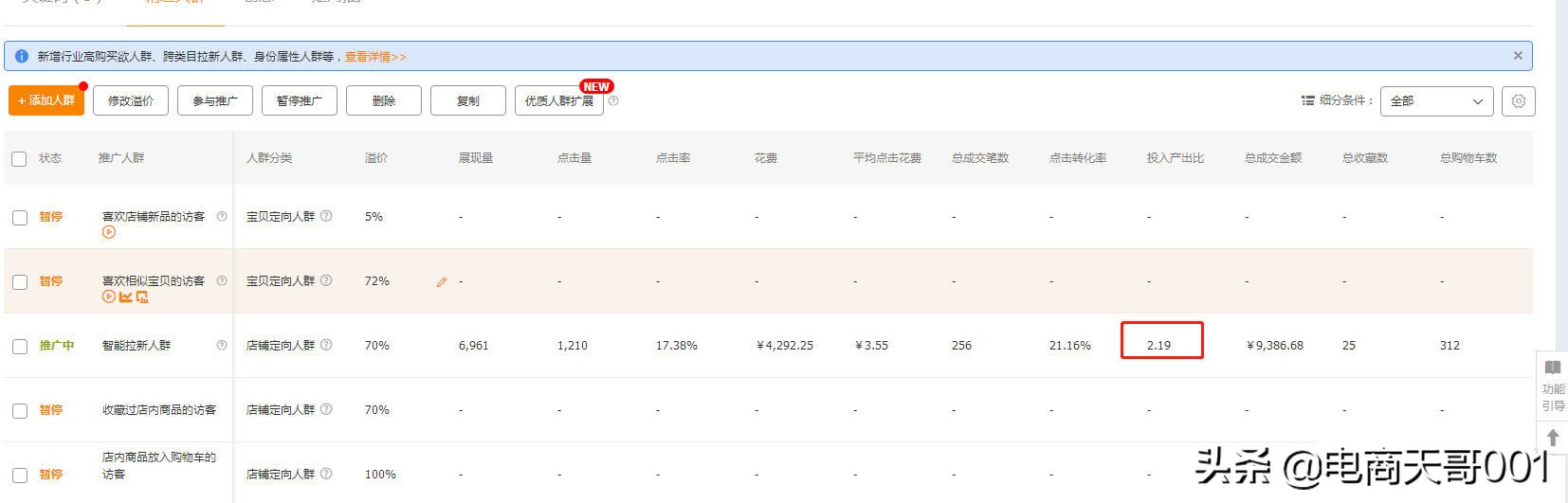Viewport: 1568px width, 503px height.
Task: Click 店铺定向人群 help icon in 智能拉新人群 row
Action: tap(326, 345)
